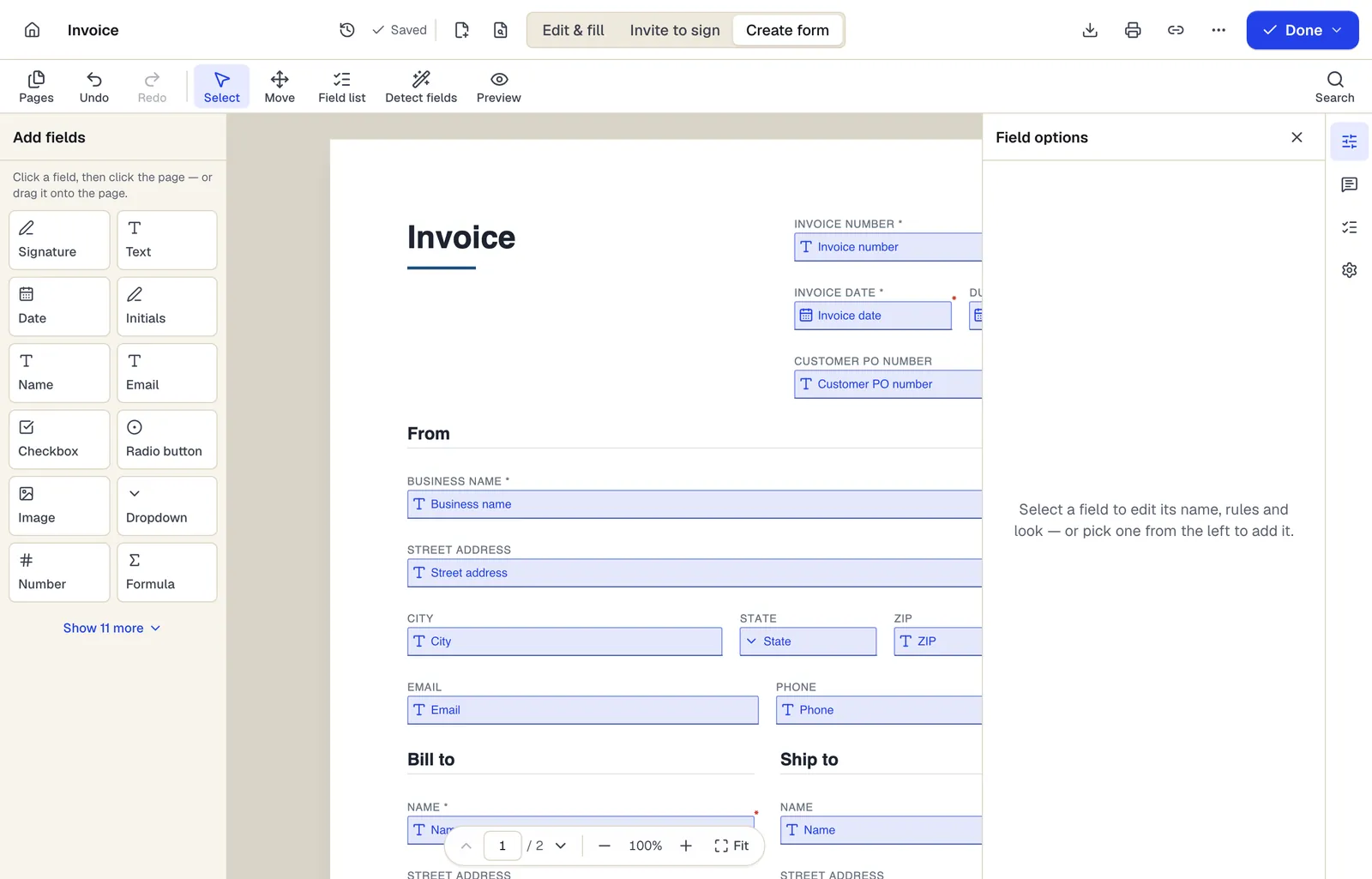
Task: Activate the Select tool
Action: [222, 87]
